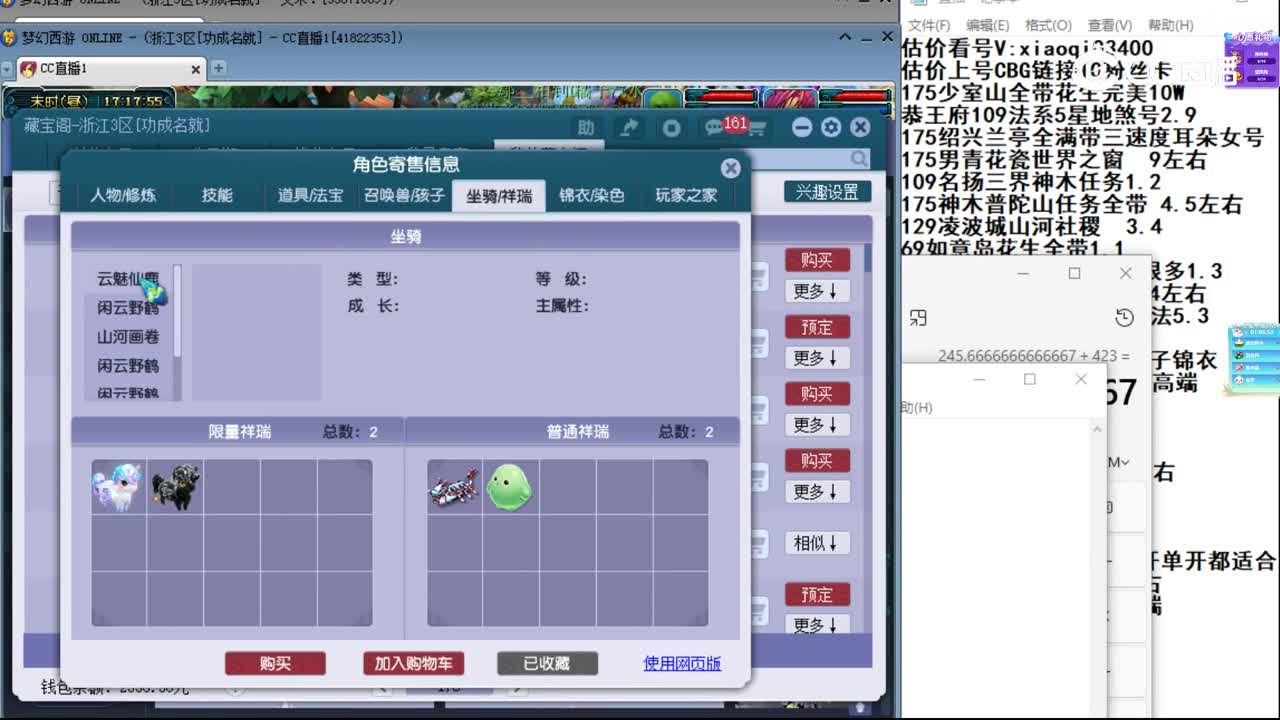Screen dimensions: 1280x720
Task: Open Notepad's 编辑(E) menu
Action: [988, 25]
